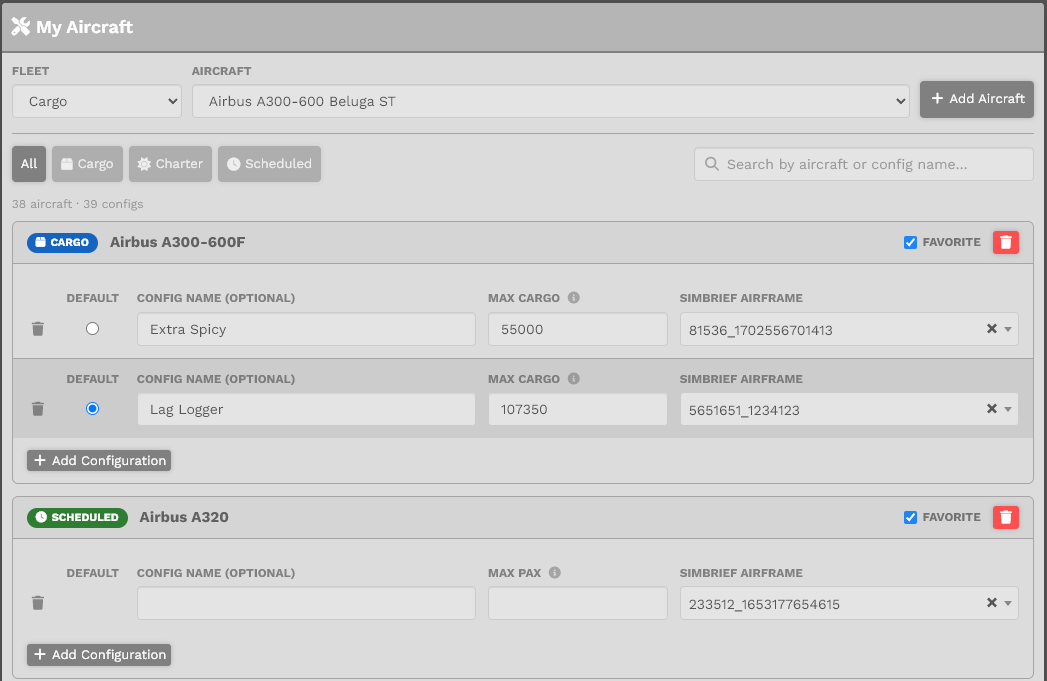Delete the Airbus A300-600F aircraft

(1006, 242)
